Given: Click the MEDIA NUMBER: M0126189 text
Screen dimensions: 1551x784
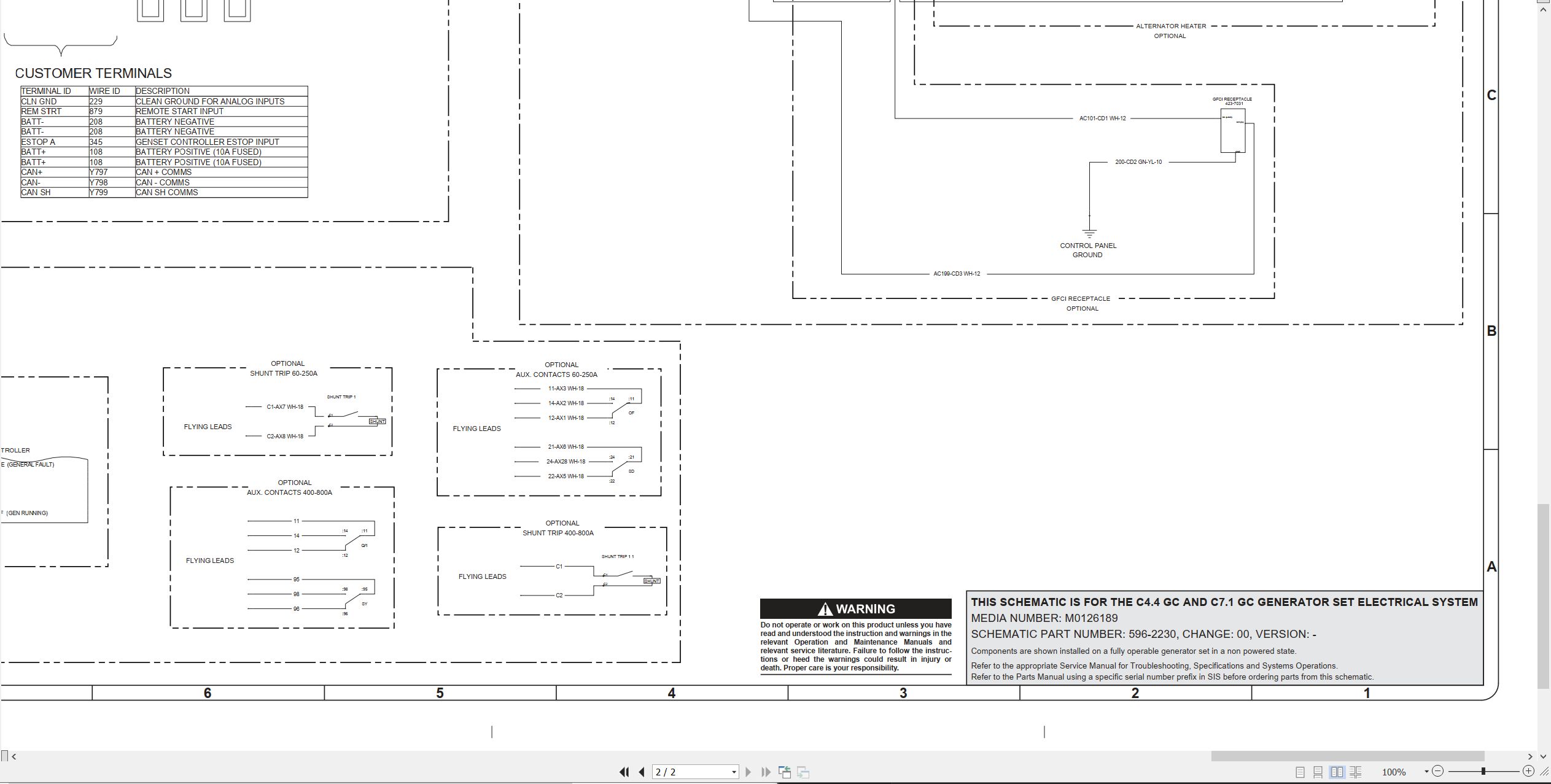Looking at the screenshot, I should click(1044, 618).
